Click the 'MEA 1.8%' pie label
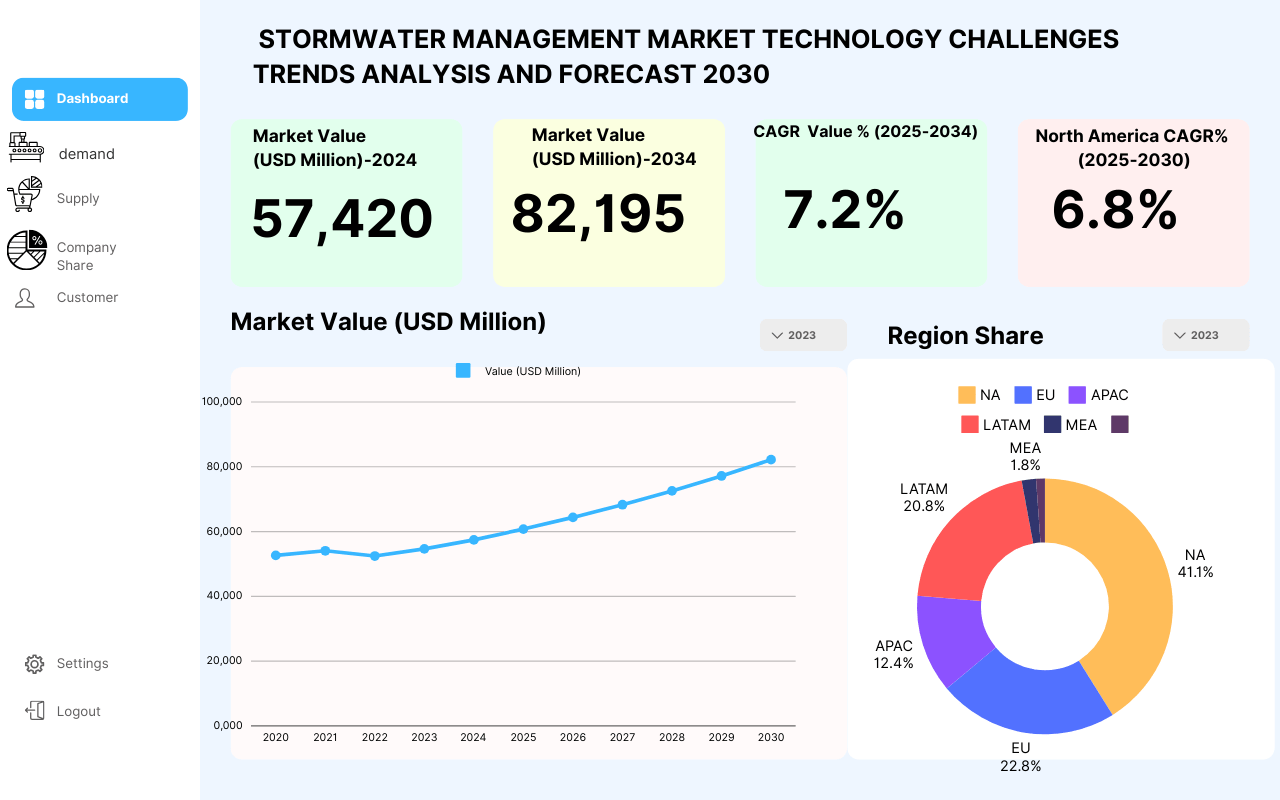This screenshot has width=1280, height=800. 1025,457
